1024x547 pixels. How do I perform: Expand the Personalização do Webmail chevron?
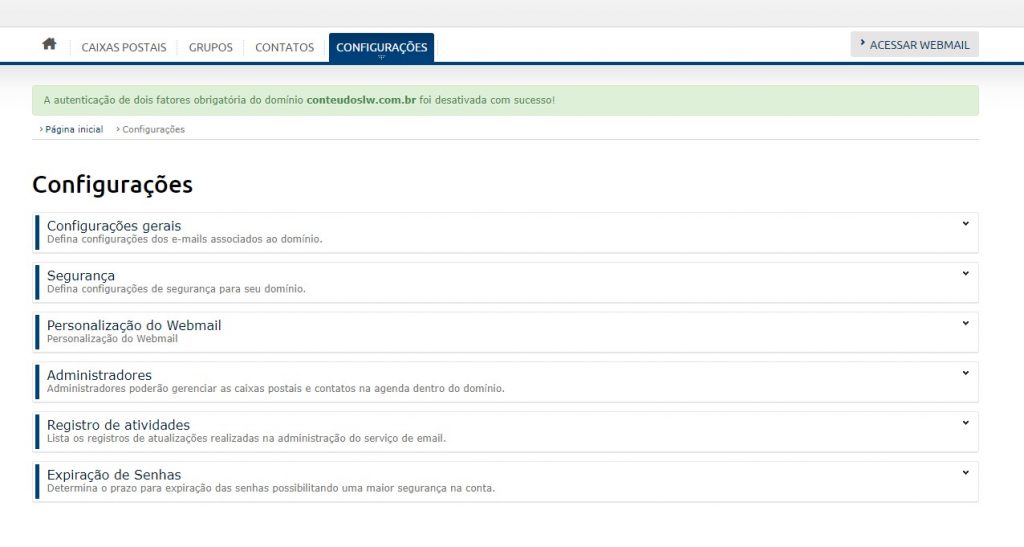[x=965, y=323]
